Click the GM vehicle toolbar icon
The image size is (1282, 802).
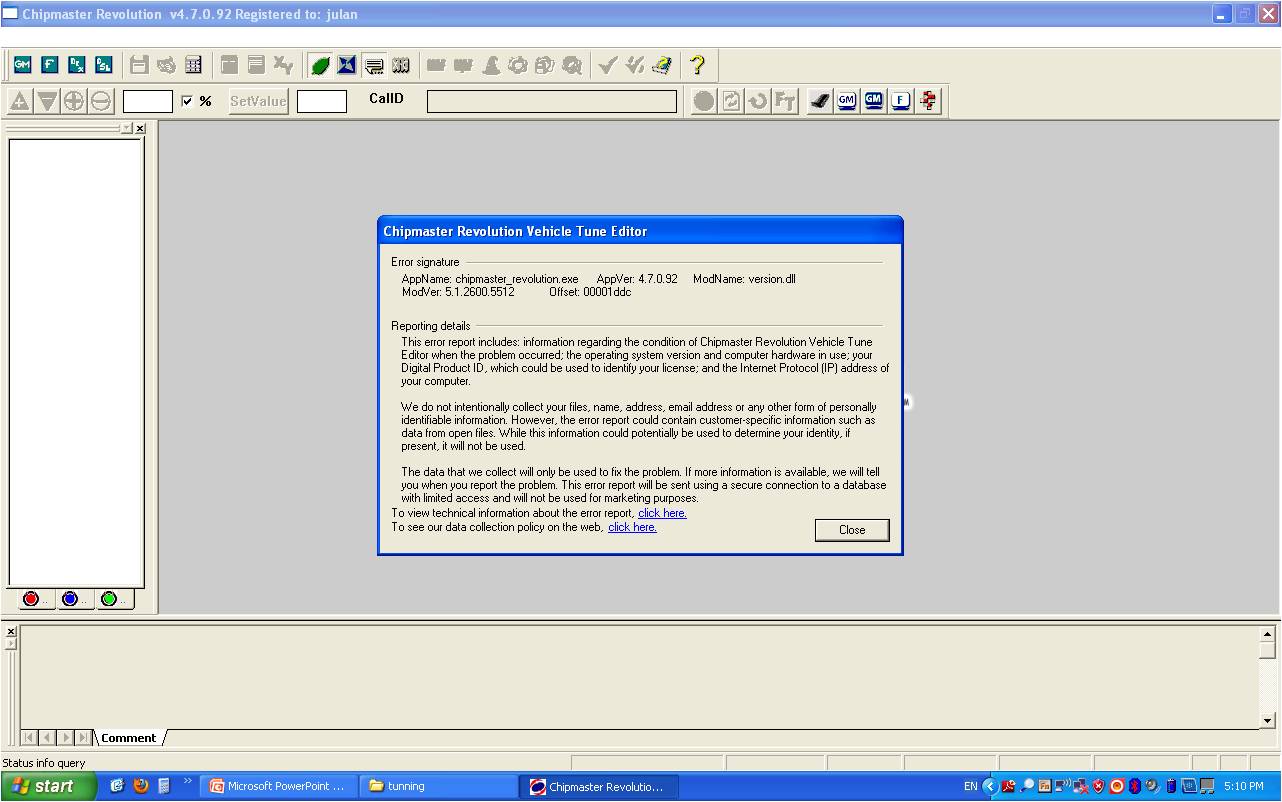(x=22, y=65)
